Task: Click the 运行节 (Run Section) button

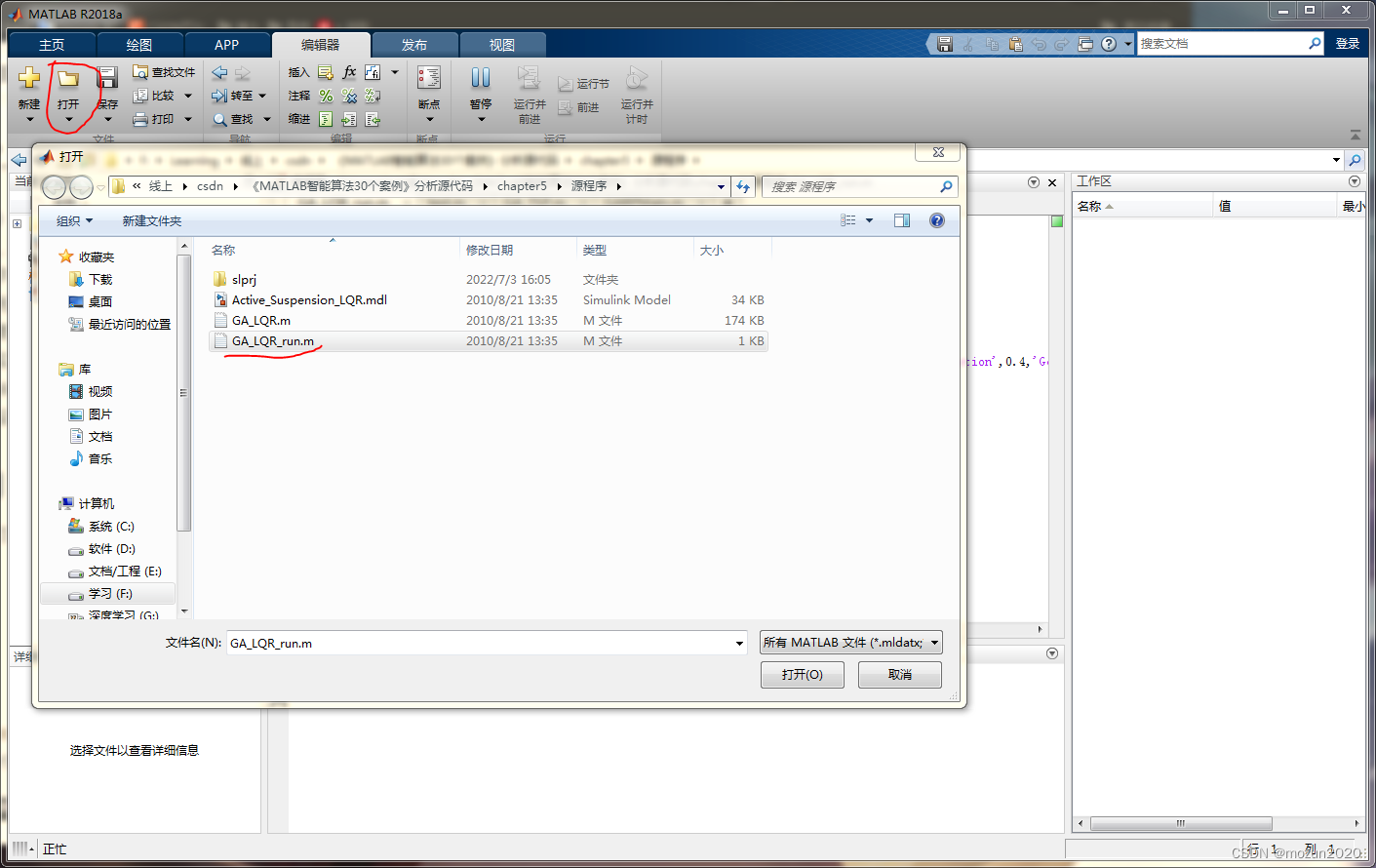Action: tap(583, 84)
